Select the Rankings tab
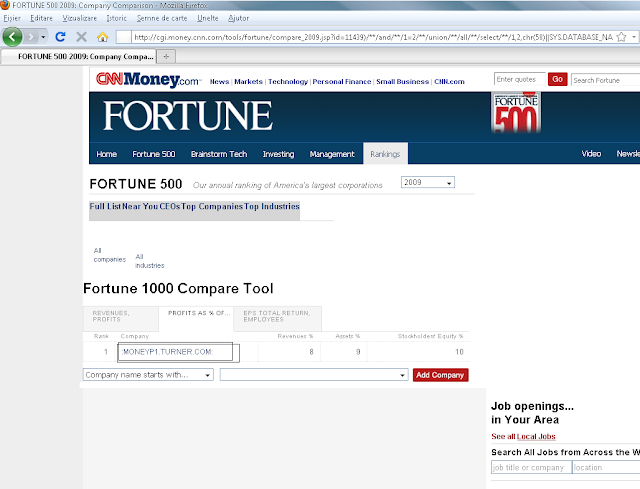Screen dimensions: 640x489 385,154
